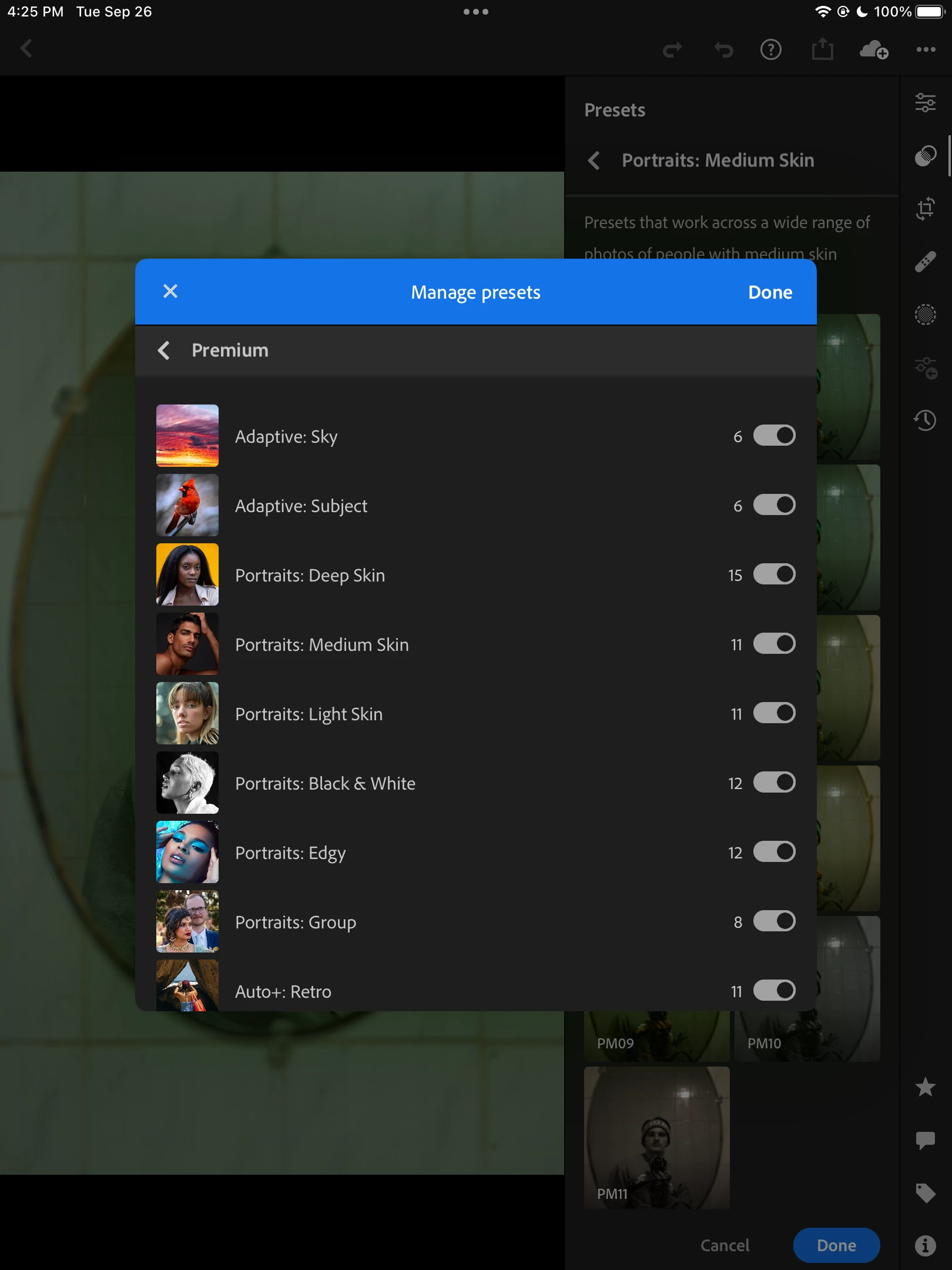Screen dimensions: 952x1270
Task: Select the Crop and rotate tool
Action: [x=926, y=209]
